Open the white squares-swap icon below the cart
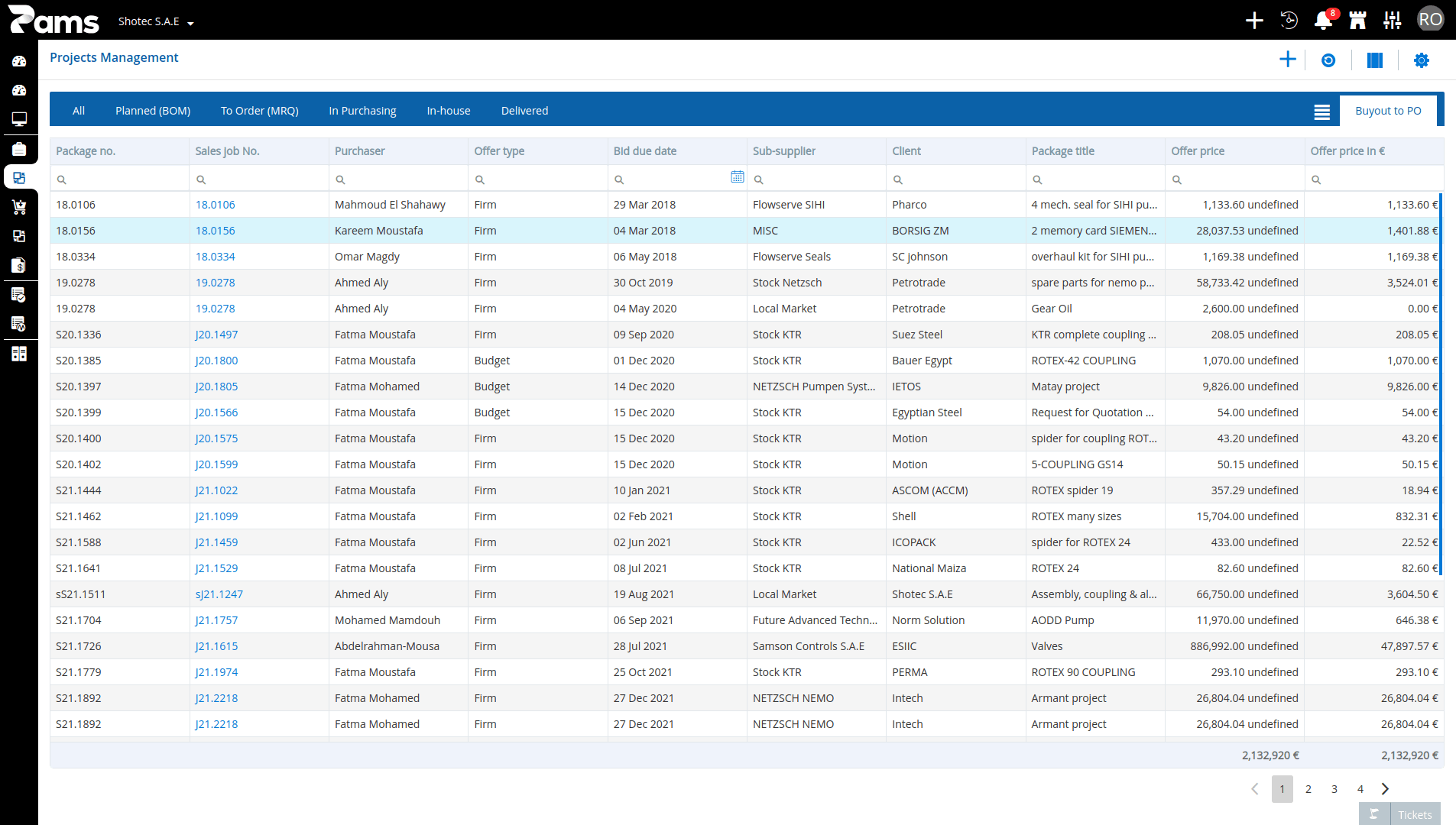Image resolution: width=1456 pixels, height=825 pixels. click(19, 236)
